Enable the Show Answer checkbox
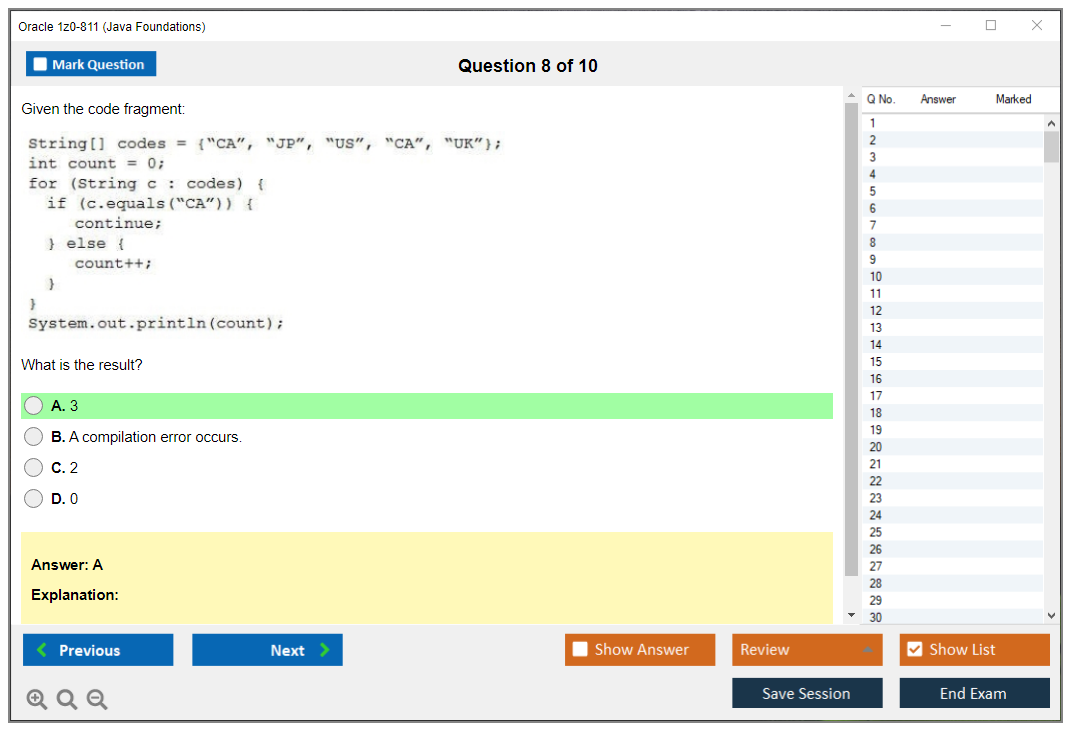Image resolution: width=1075 pixels, height=735 pixels. click(x=580, y=649)
